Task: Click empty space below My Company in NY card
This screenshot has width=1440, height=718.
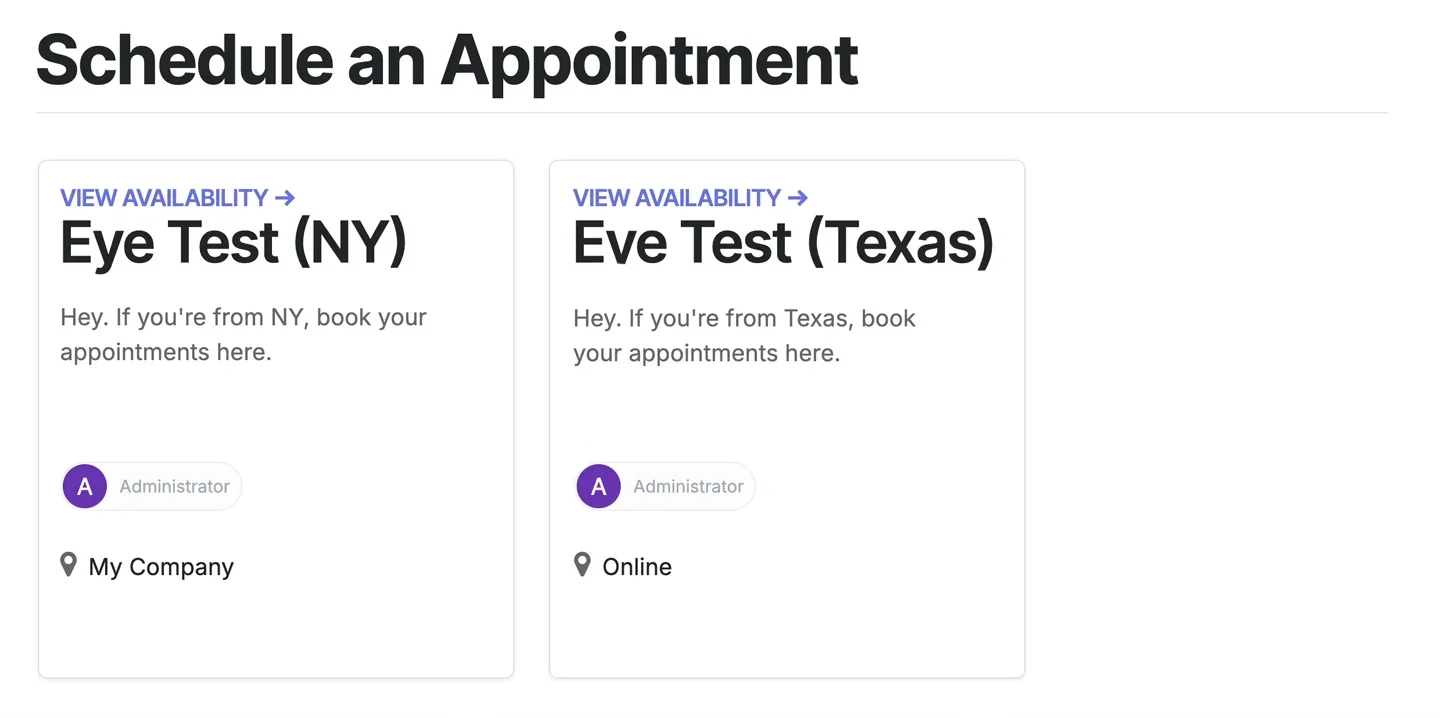Action: click(x=275, y=630)
